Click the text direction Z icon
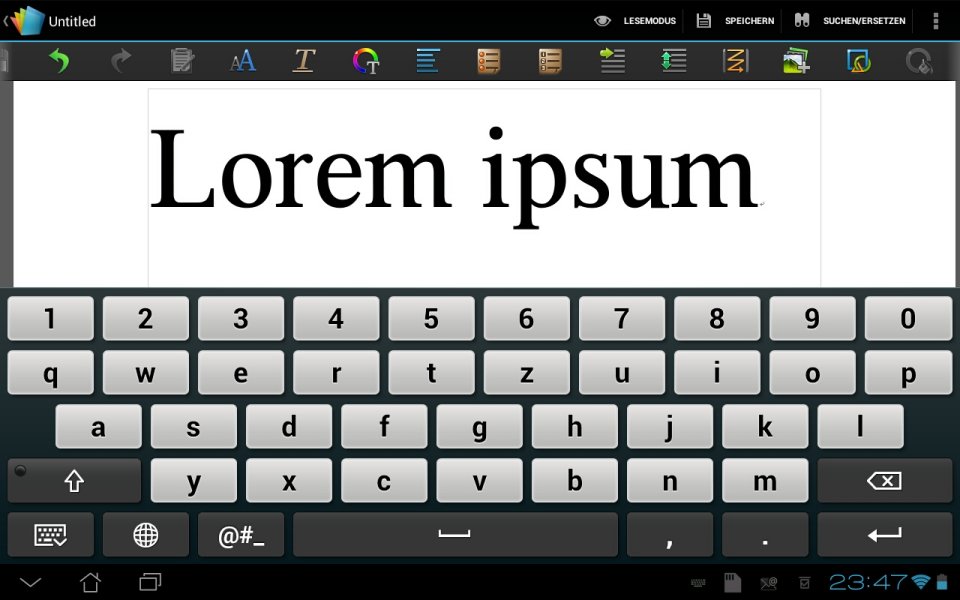 735,61
